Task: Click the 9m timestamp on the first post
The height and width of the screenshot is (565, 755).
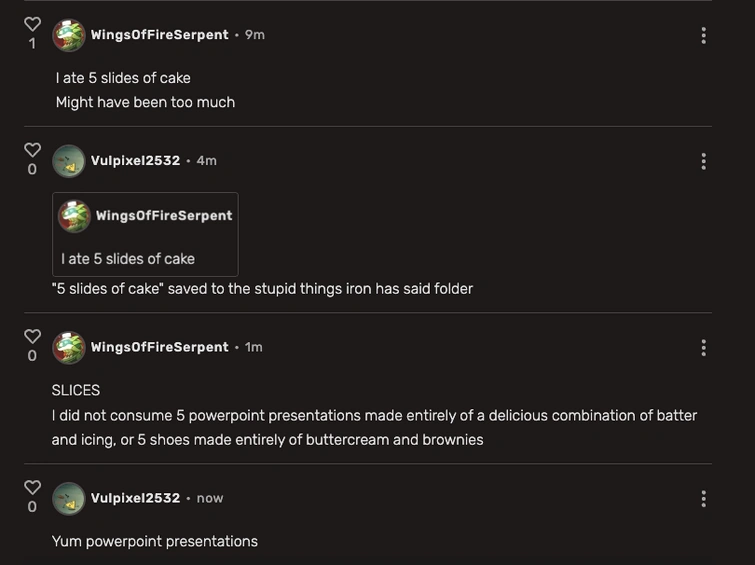Action: 255,35
